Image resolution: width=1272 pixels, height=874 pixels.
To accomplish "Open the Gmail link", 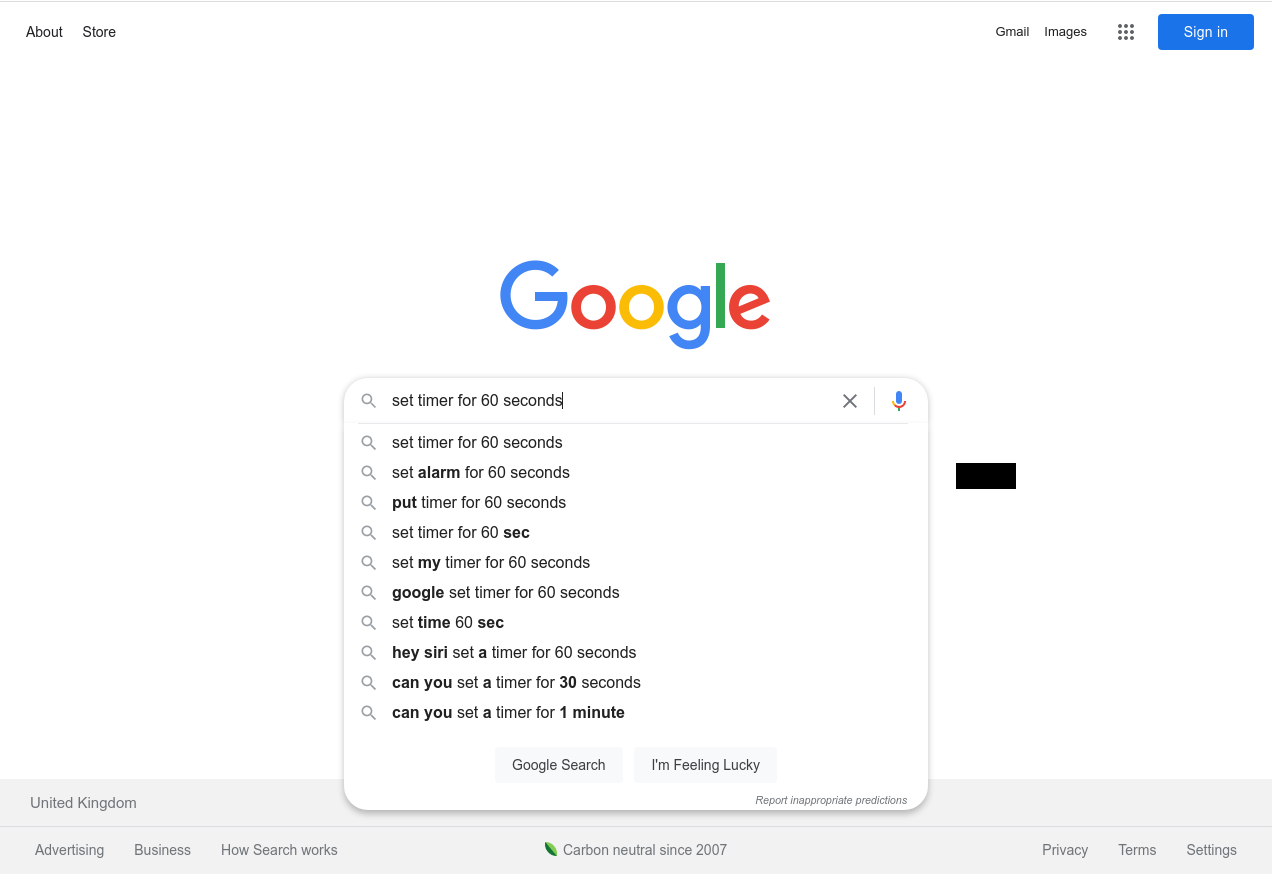I will point(1012,32).
